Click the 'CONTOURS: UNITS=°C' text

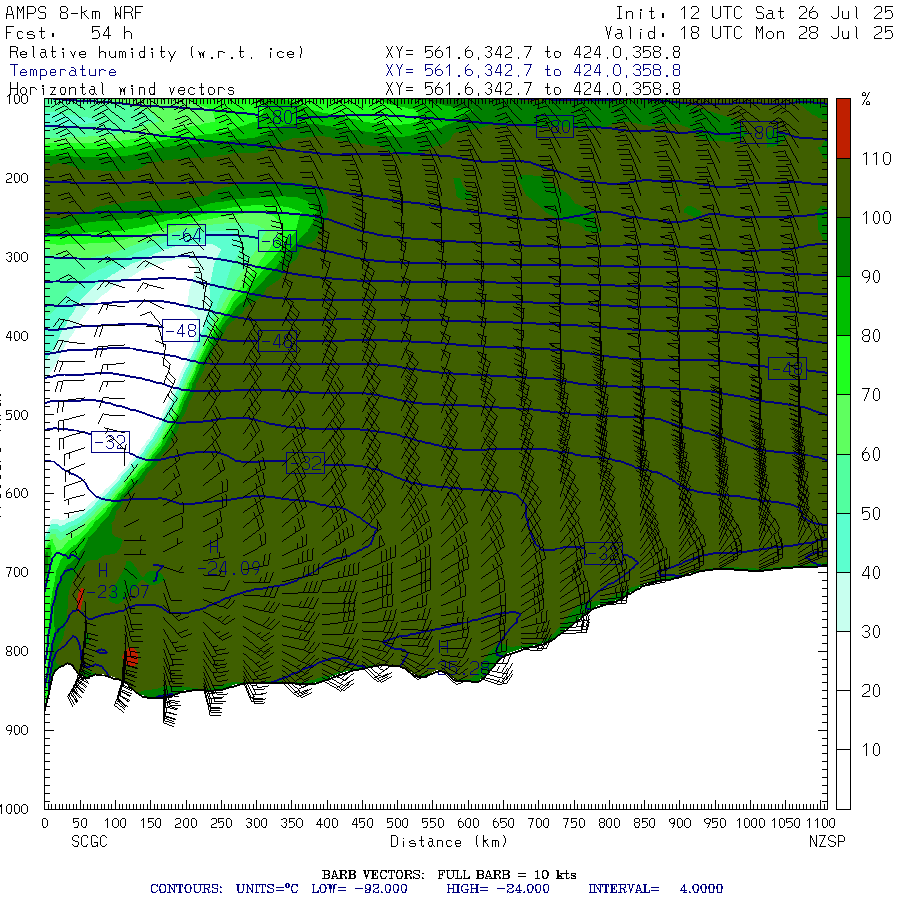(224, 889)
